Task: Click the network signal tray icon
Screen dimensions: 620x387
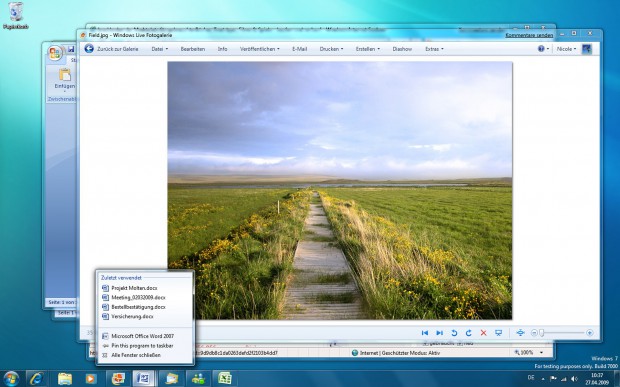Action: [x=564, y=379]
